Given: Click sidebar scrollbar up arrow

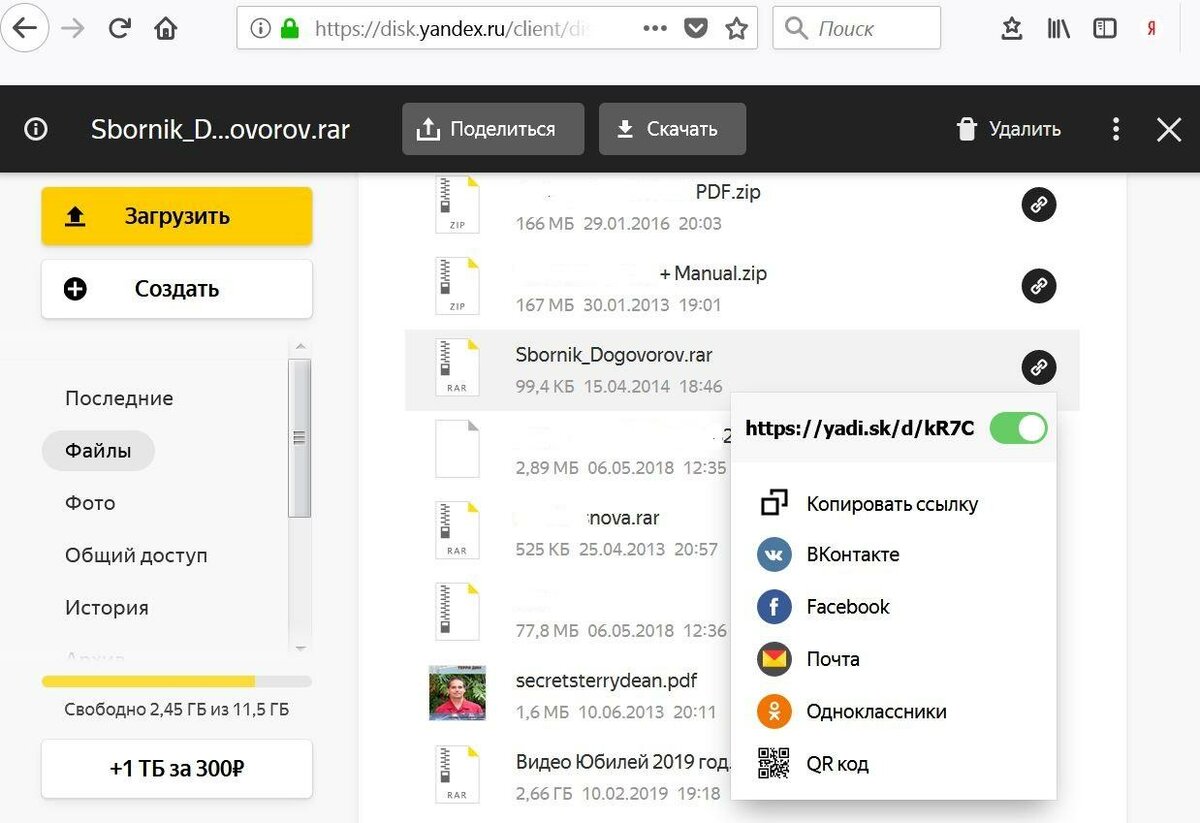Looking at the screenshot, I should (299, 347).
